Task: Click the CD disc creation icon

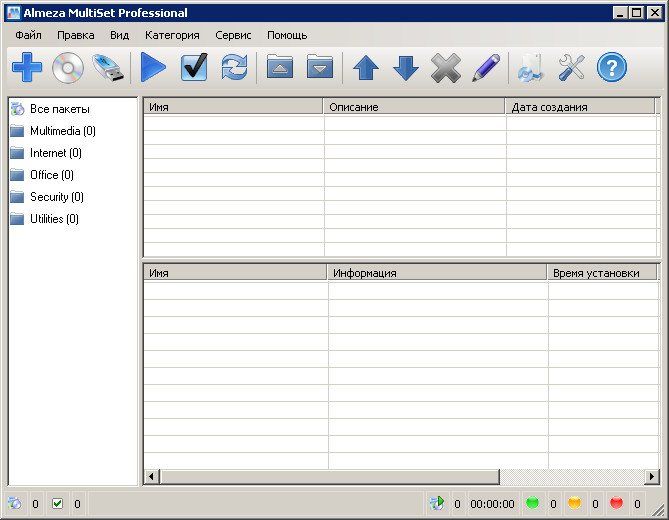Action: [x=68, y=68]
